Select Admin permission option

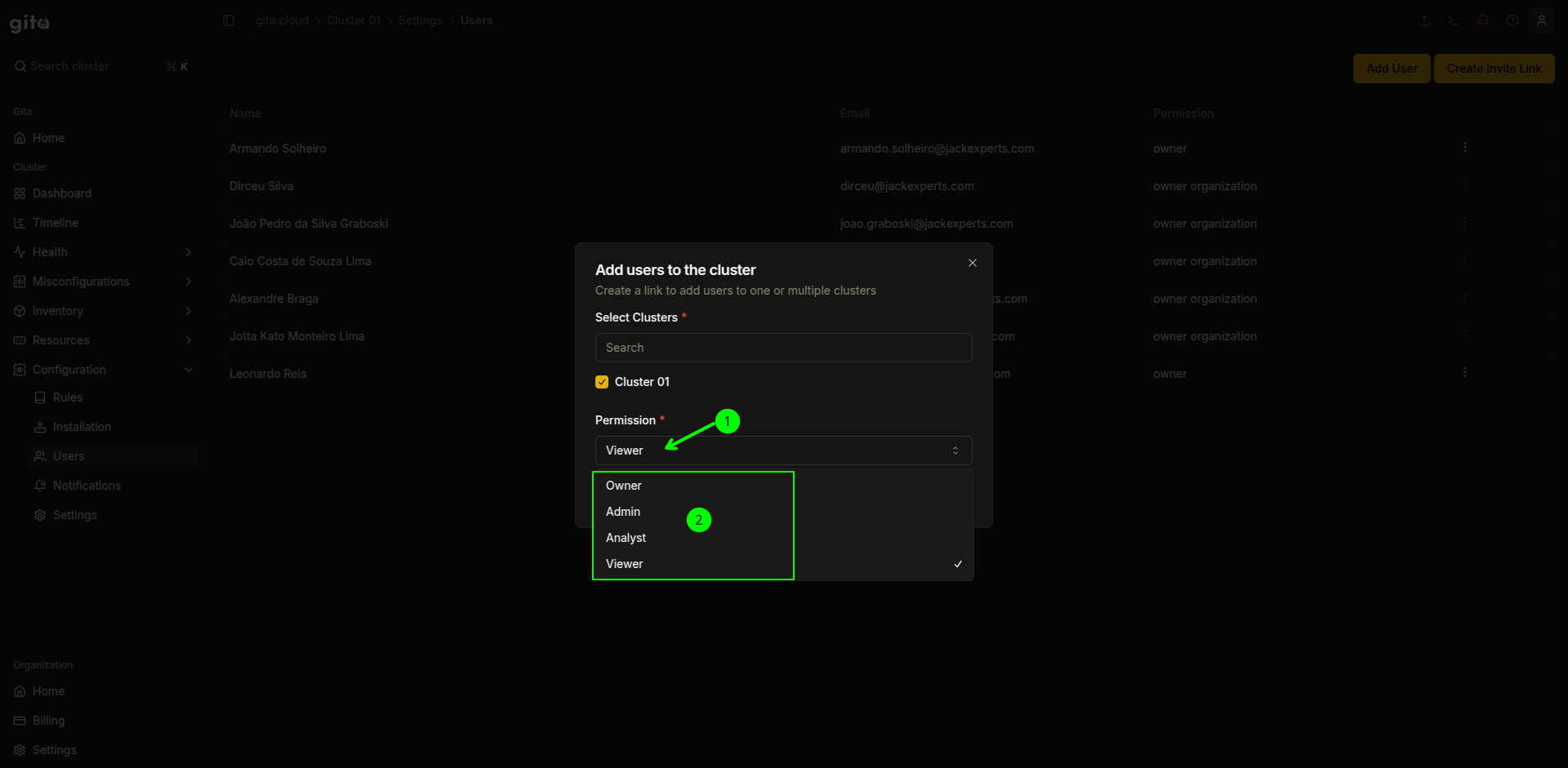pos(783,512)
